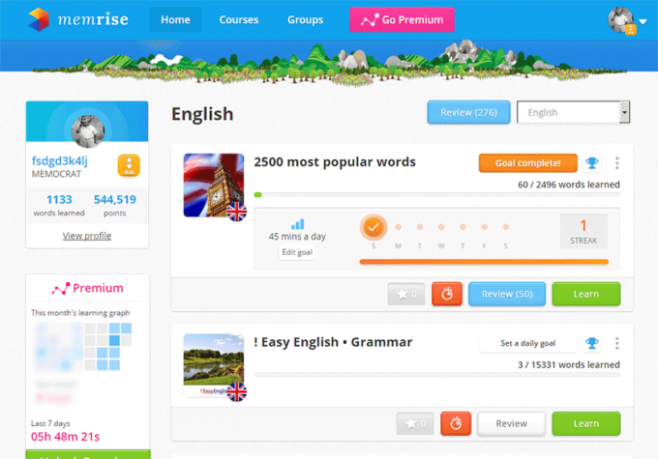
Task: Click Learn for Easy English Grammar
Action: 586,423
